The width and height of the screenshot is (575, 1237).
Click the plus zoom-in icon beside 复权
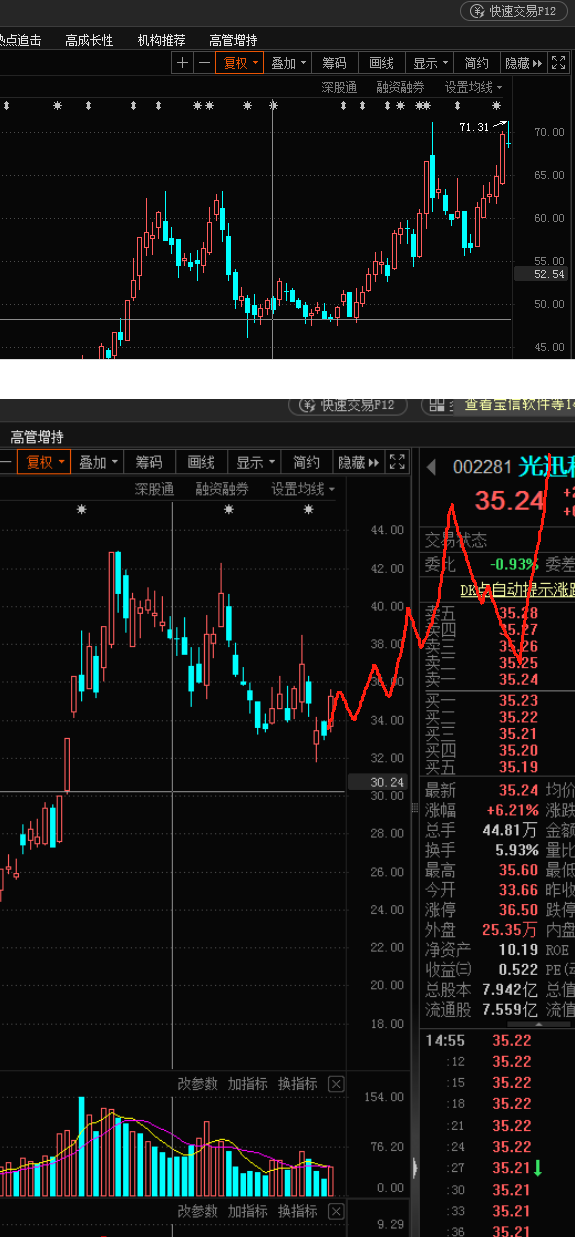[x=182, y=63]
